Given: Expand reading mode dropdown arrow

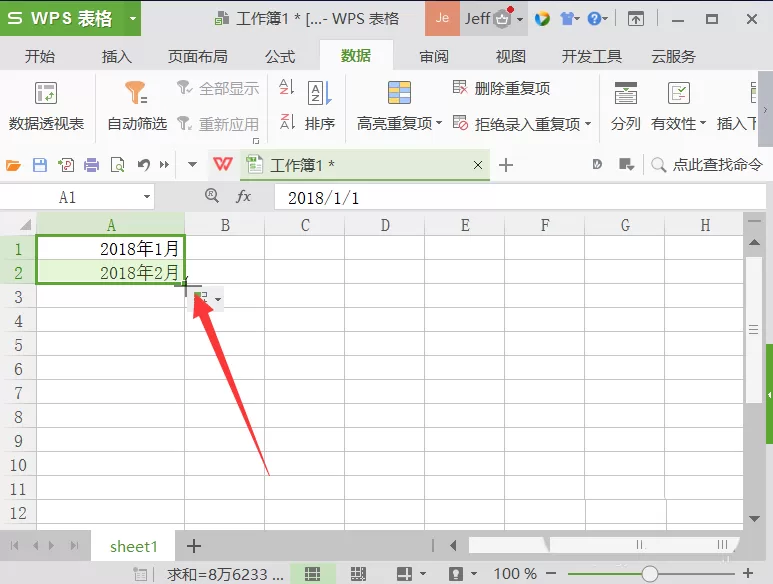Looking at the screenshot, I should pyautogui.click(x=422, y=574).
